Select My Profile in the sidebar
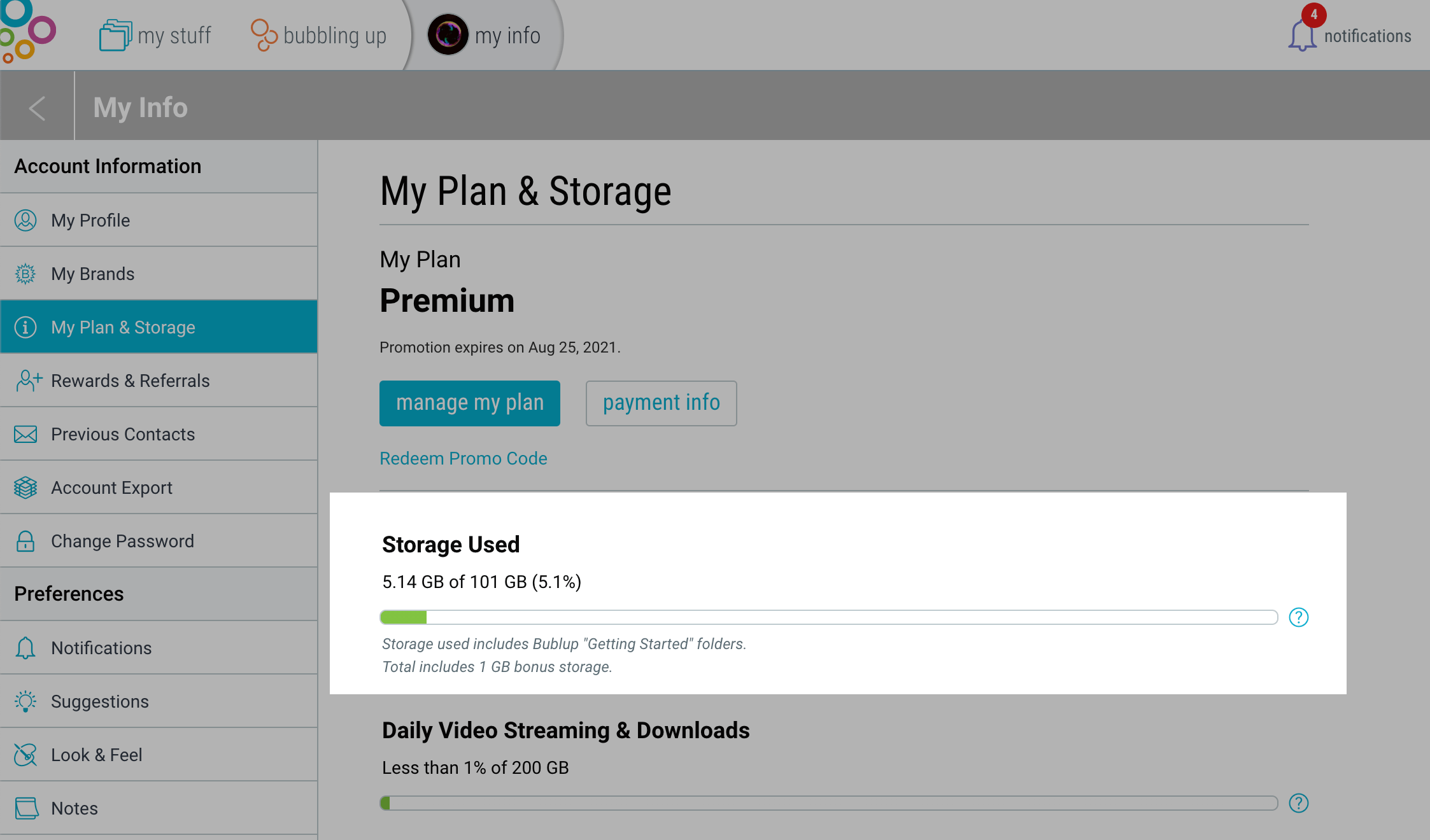This screenshot has width=1430, height=840. point(159,220)
